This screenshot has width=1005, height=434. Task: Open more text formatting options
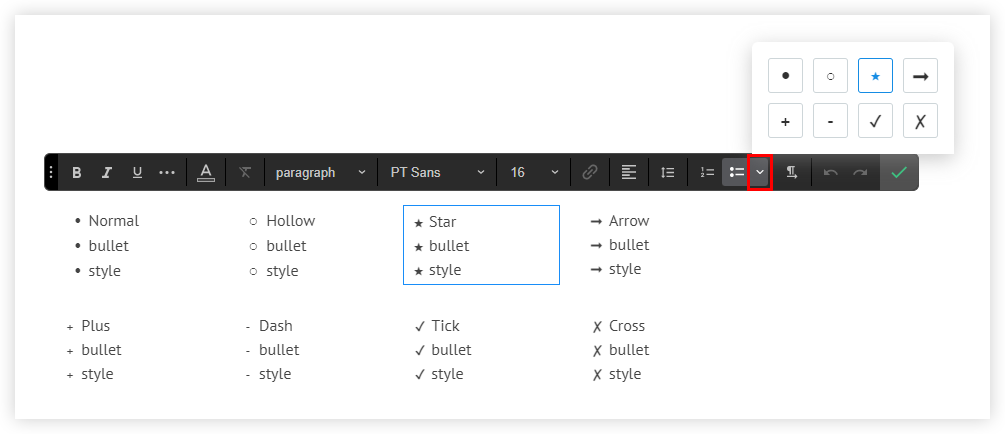[167, 172]
